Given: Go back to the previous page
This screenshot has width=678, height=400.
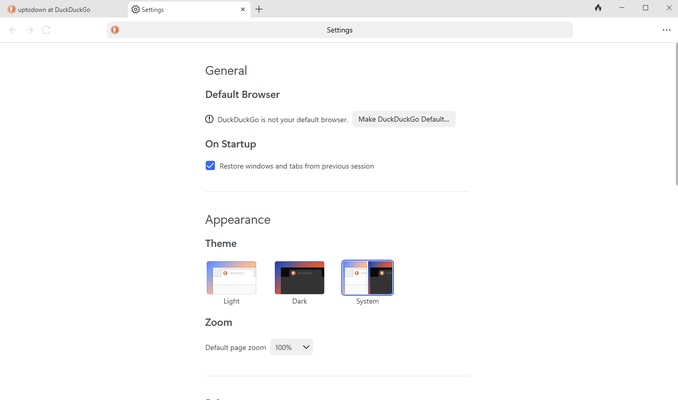Looking at the screenshot, I should (x=13, y=30).
